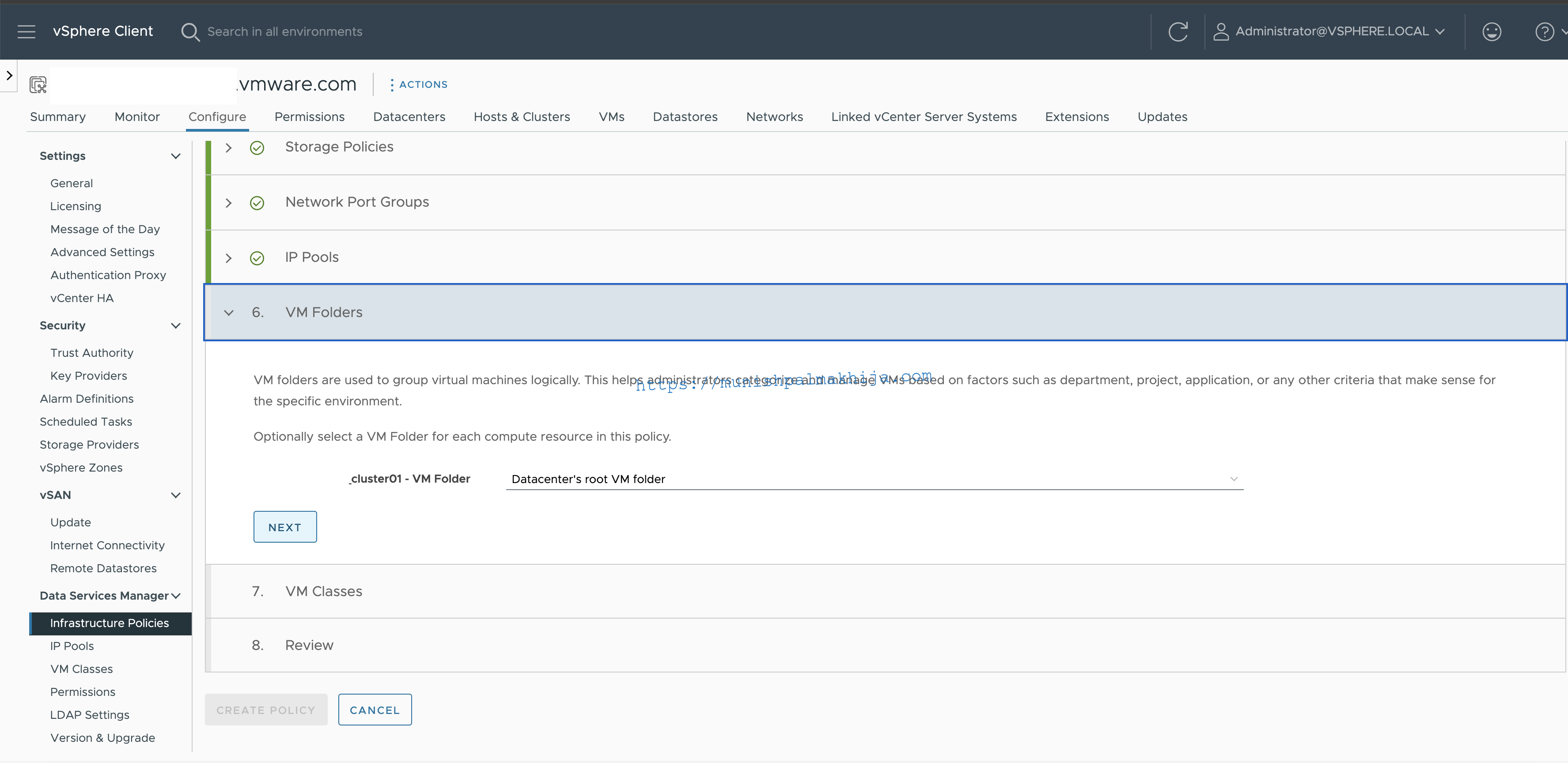Expand the Storage Policies step
Image resolution: width=1568 pixels, height=763 pixels.
point(228,148)
